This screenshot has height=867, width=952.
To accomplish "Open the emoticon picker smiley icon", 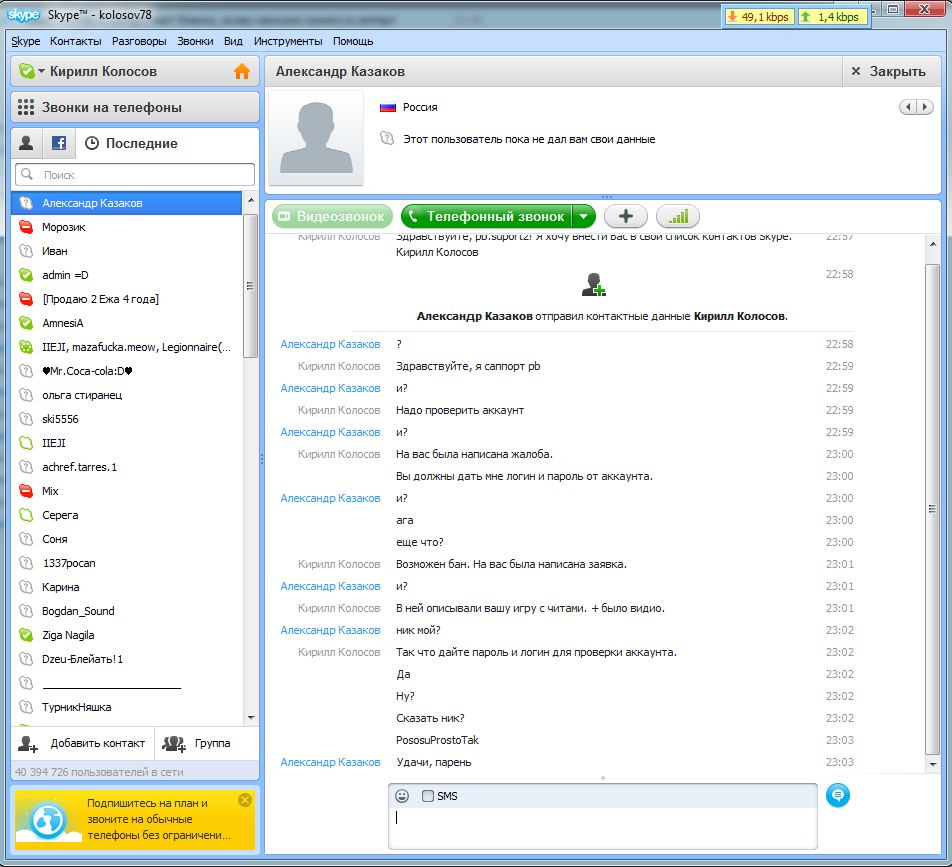I will click(402, 796).
